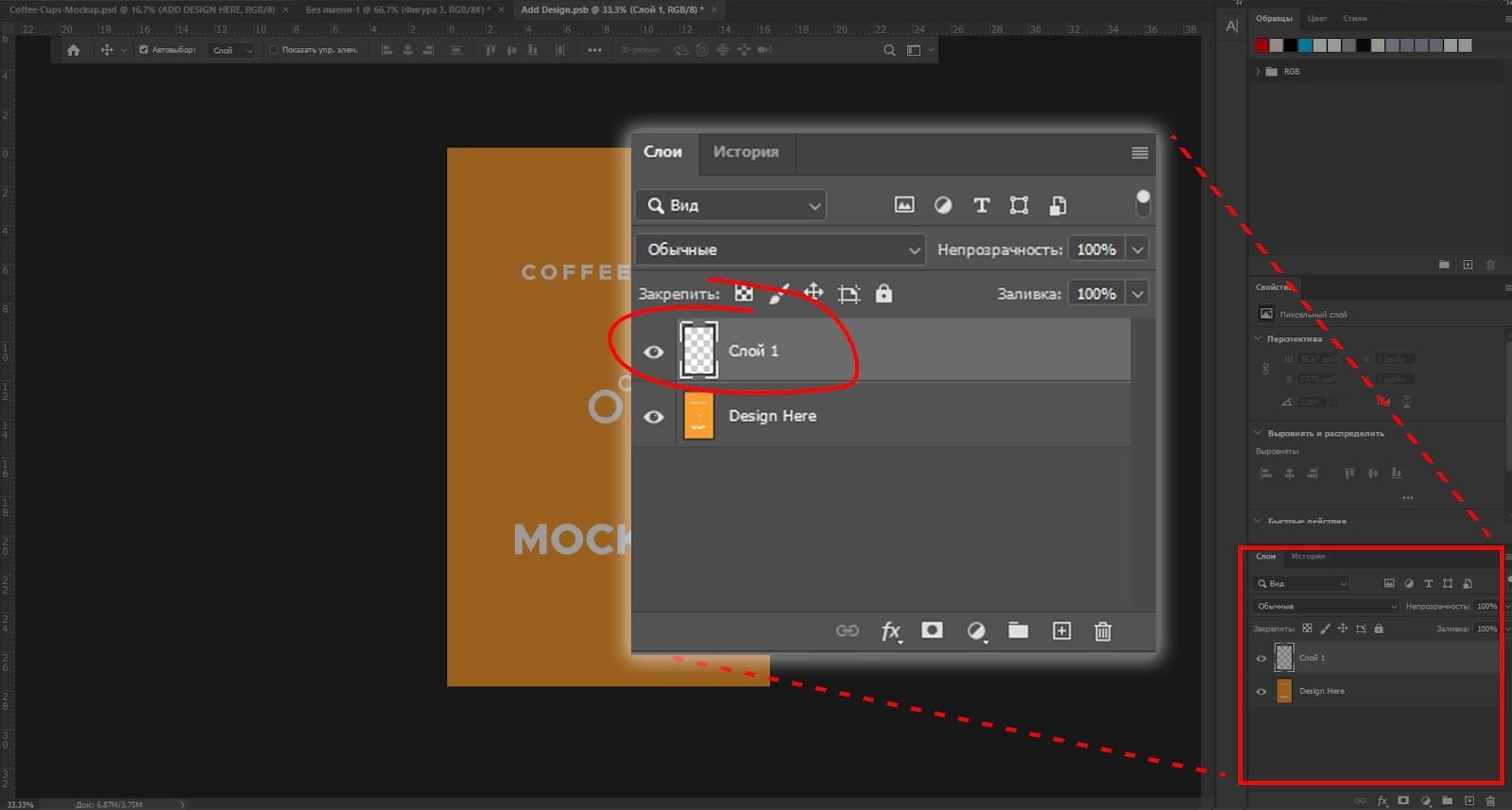Open the Стили panel tab
The image size is (1512, 810).
tap(1354, 18)
